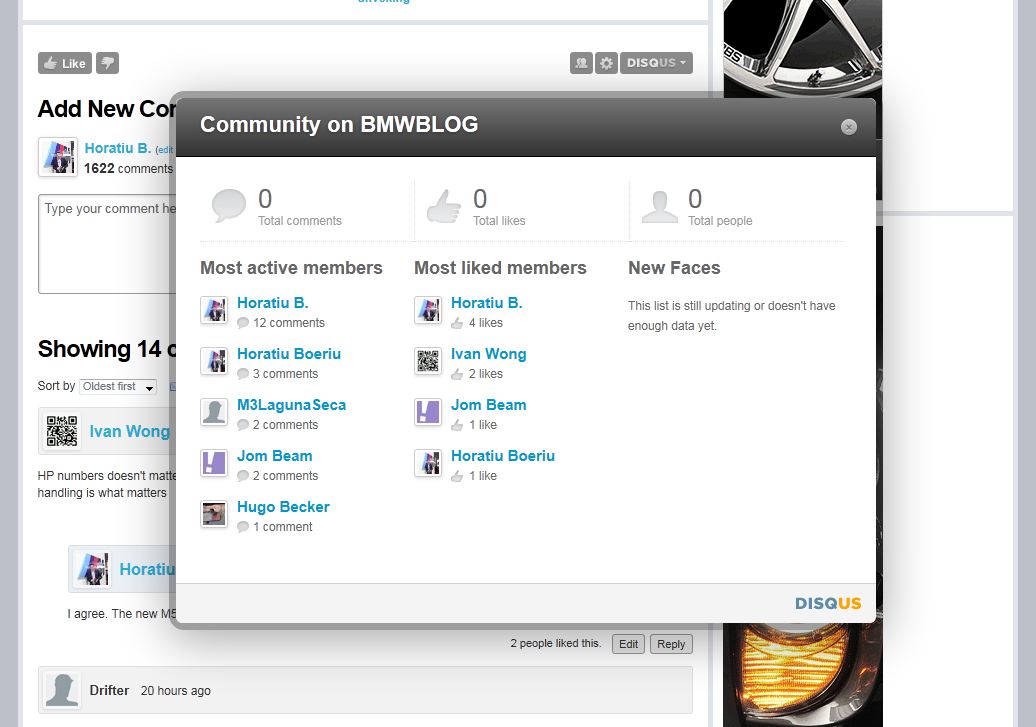Click the DISQUS logo in dialog footer
The width and height of the screenshot is (1036, 727).
click(x=827, y=603)
